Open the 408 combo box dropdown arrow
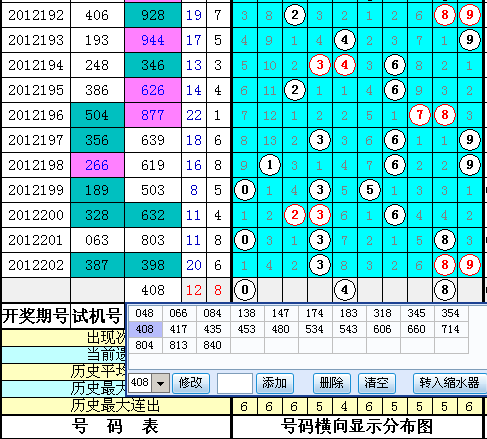 [x=160, y=383]
